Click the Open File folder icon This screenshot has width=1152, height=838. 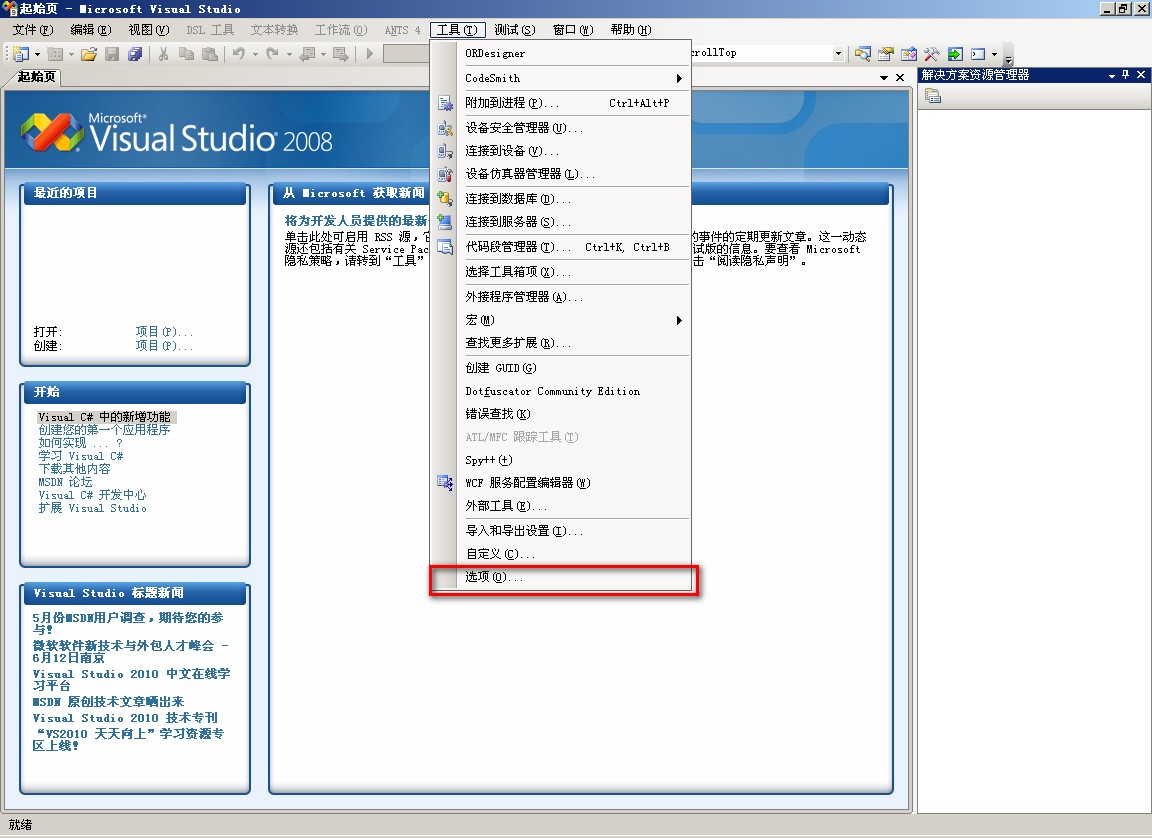pyautogui.click(x=89, y=54)
